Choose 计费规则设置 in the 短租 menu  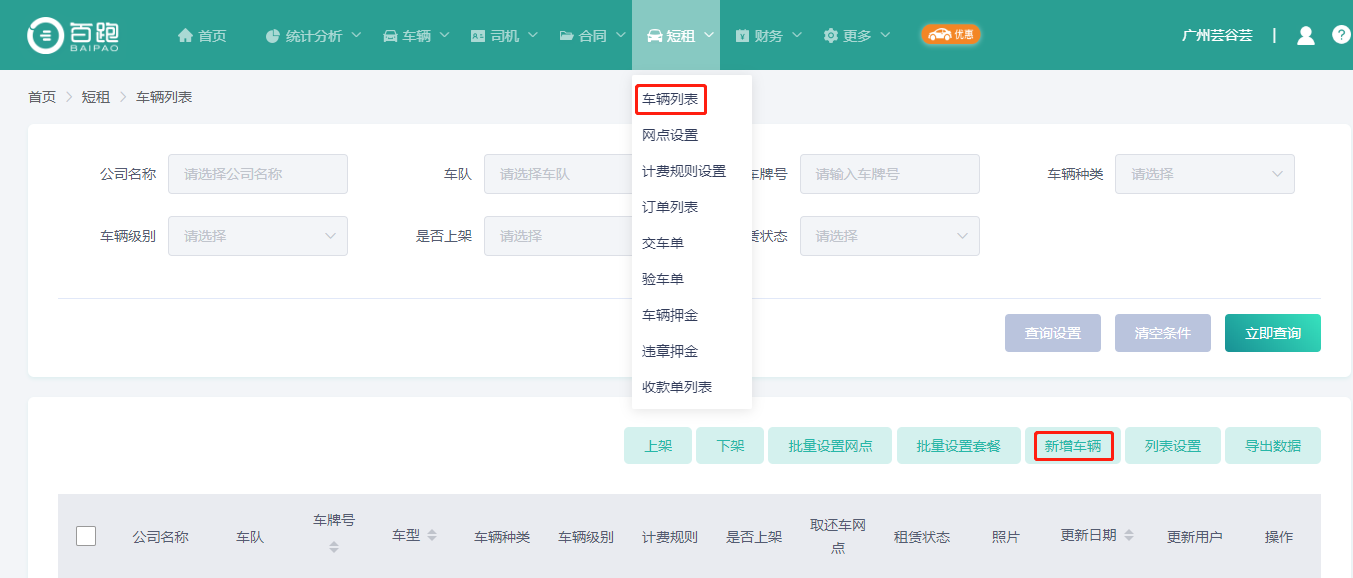[684, 171]
